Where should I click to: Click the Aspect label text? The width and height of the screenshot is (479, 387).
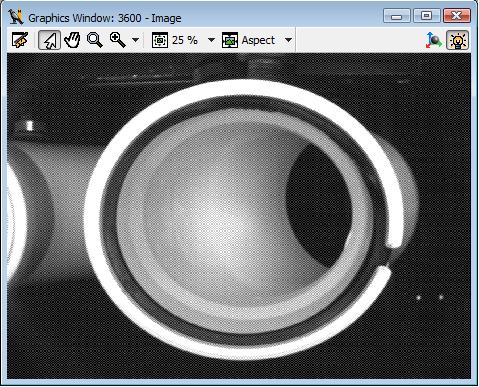coord(258,40)
